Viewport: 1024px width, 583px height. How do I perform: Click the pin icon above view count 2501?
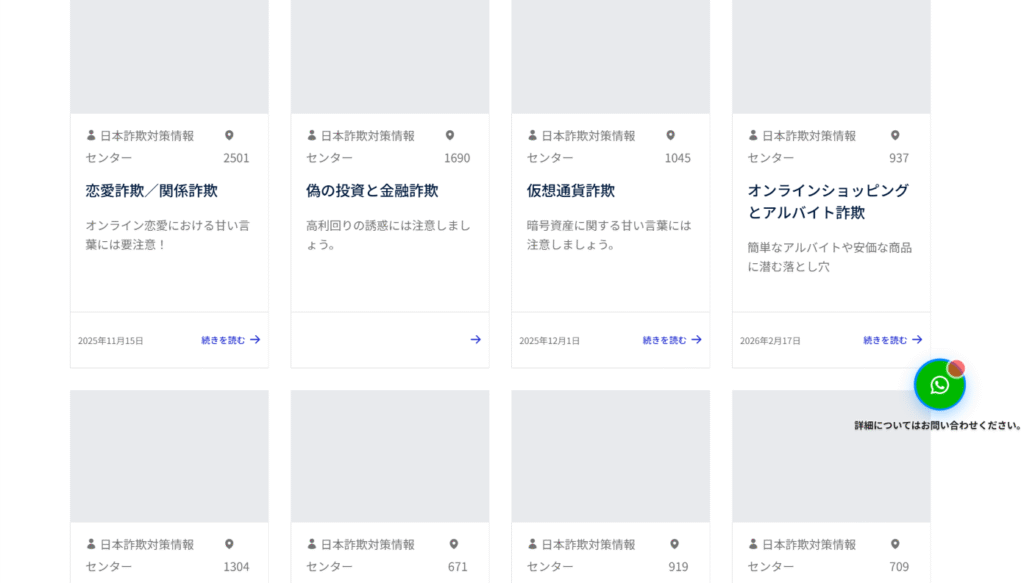[x=229, y=135]
